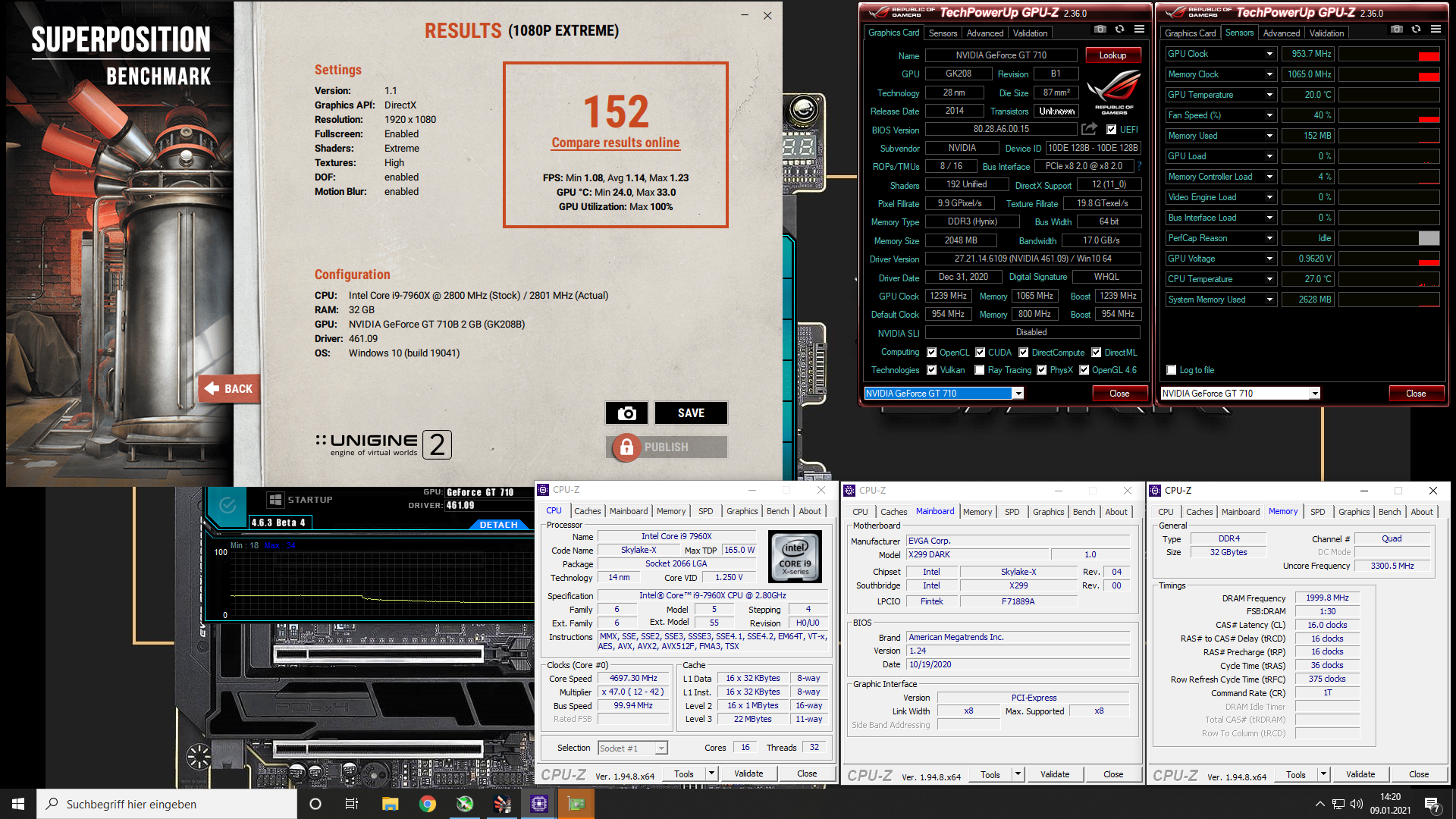Click the Windows icon beside STARTUP in overlay

pos(275,500)
